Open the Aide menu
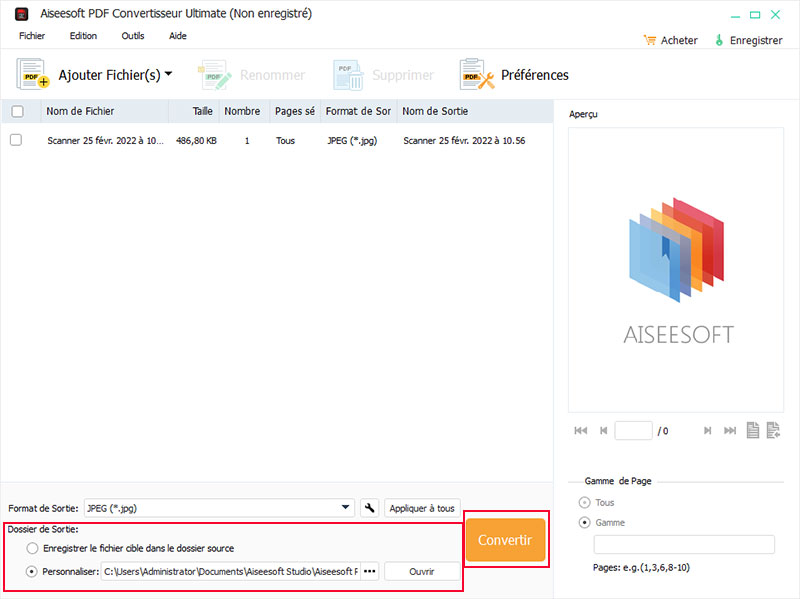The image size is (800, 599). point(178,36)
